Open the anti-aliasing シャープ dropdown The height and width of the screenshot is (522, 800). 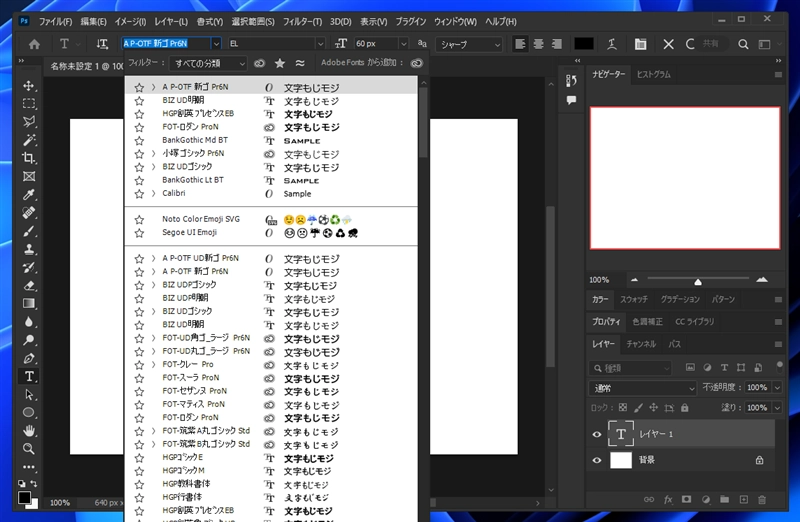(x=469, y=44)
